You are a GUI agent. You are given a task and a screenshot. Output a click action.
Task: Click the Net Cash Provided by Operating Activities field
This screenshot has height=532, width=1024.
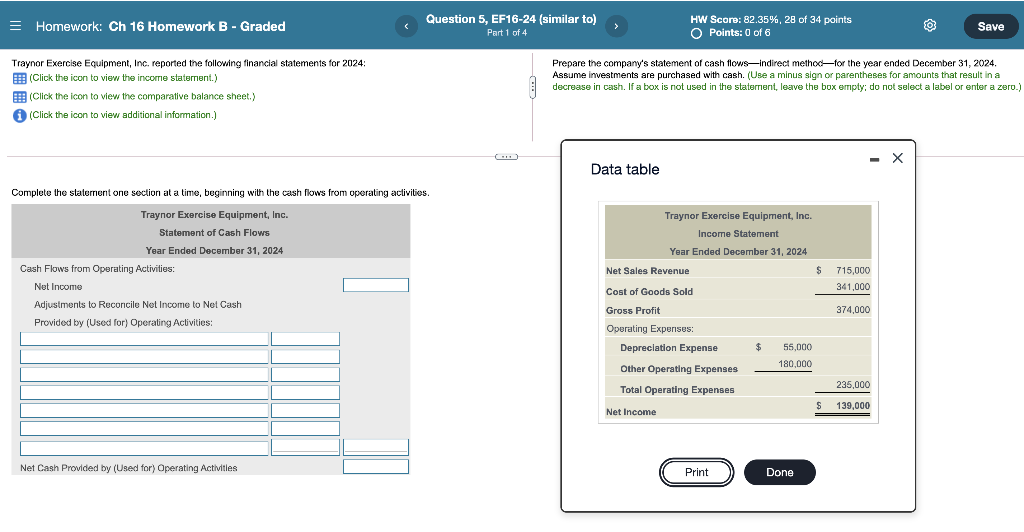376,467
